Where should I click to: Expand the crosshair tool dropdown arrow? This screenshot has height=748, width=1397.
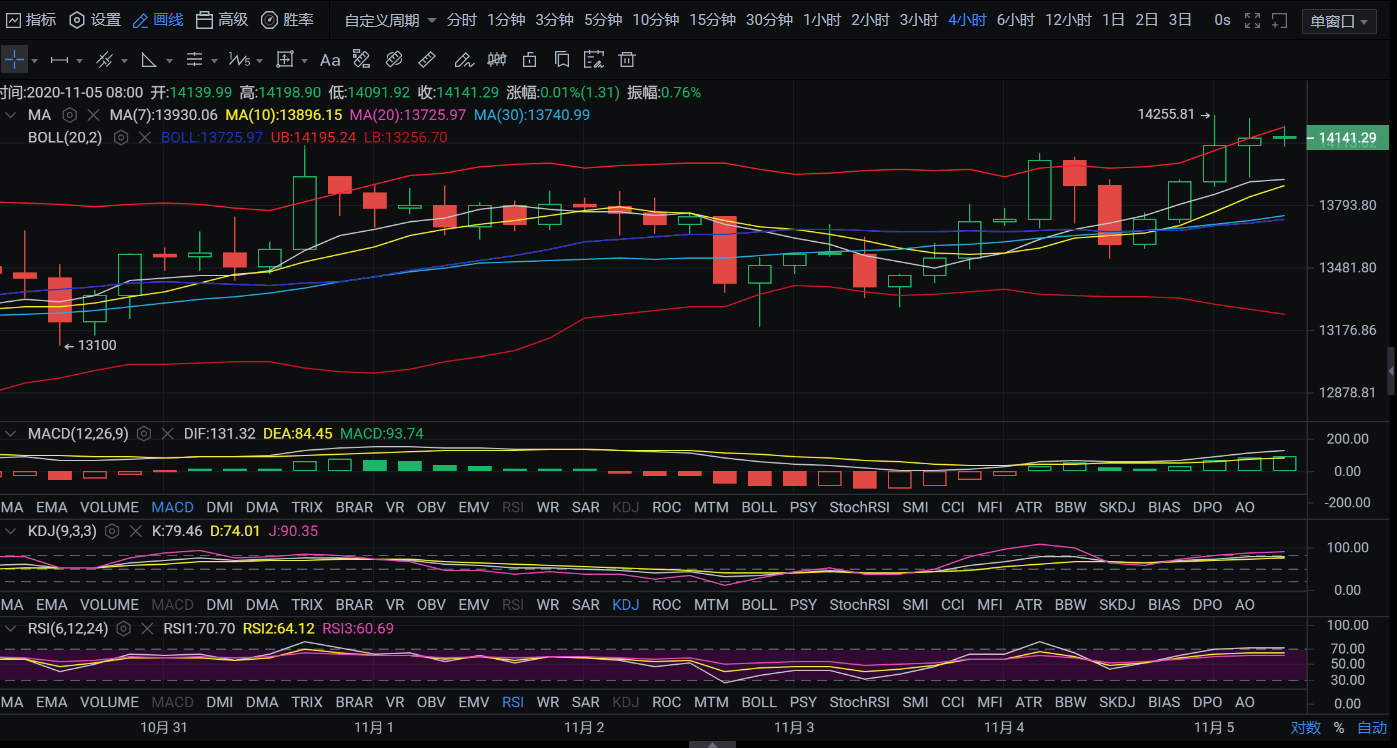pos(35,61)
